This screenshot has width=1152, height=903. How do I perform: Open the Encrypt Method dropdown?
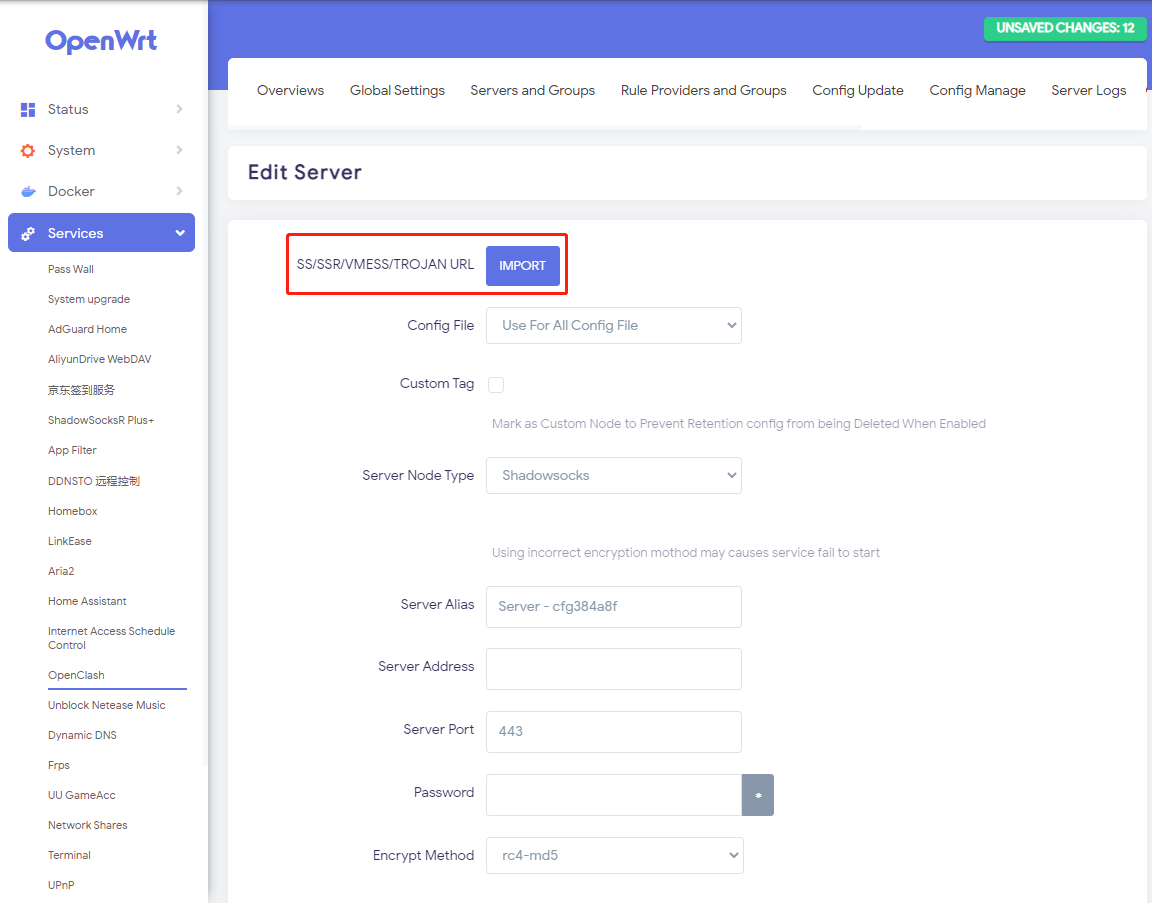tap(614, 855)
